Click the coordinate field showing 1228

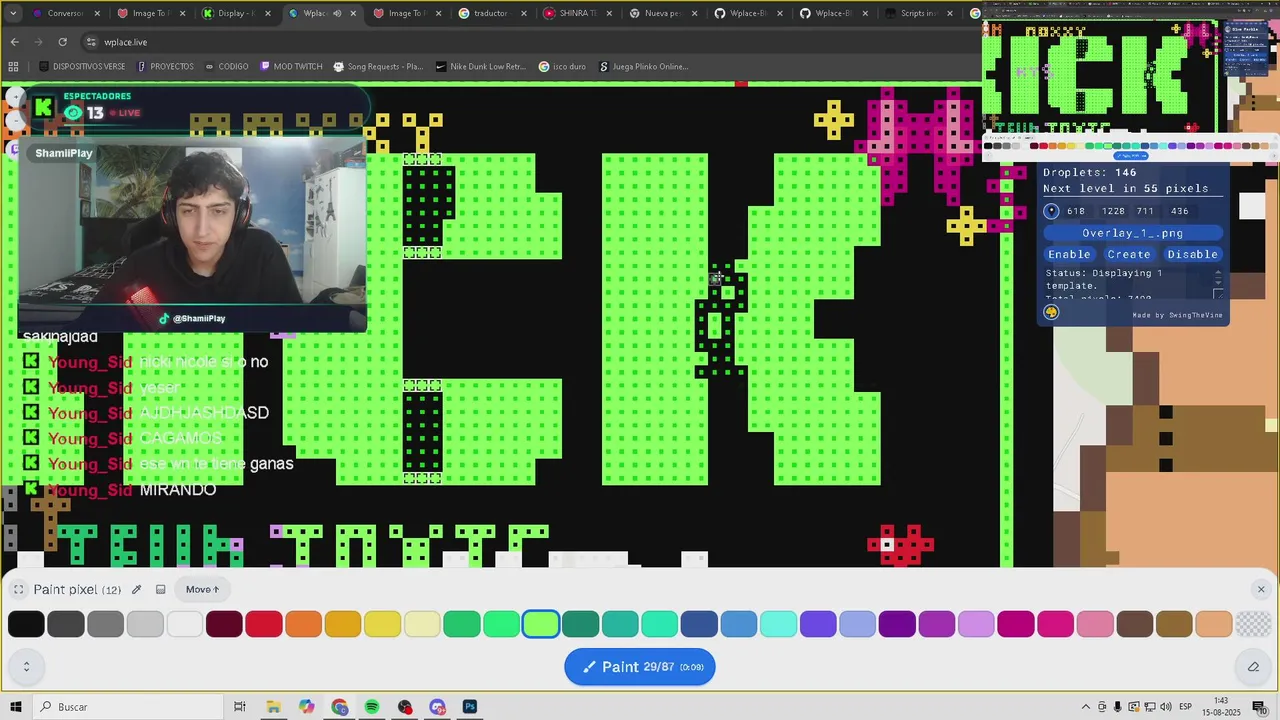[1114, 211]
